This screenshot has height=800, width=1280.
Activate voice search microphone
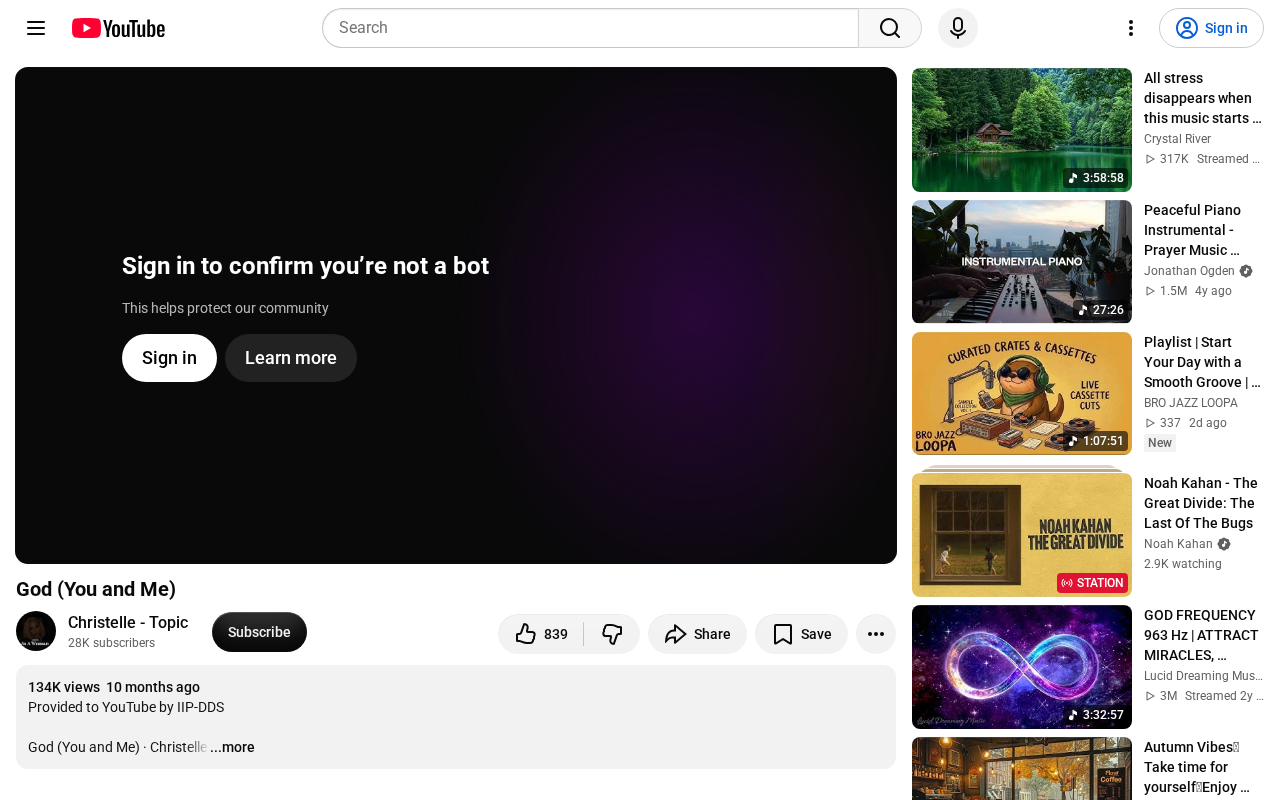(958, 28)
